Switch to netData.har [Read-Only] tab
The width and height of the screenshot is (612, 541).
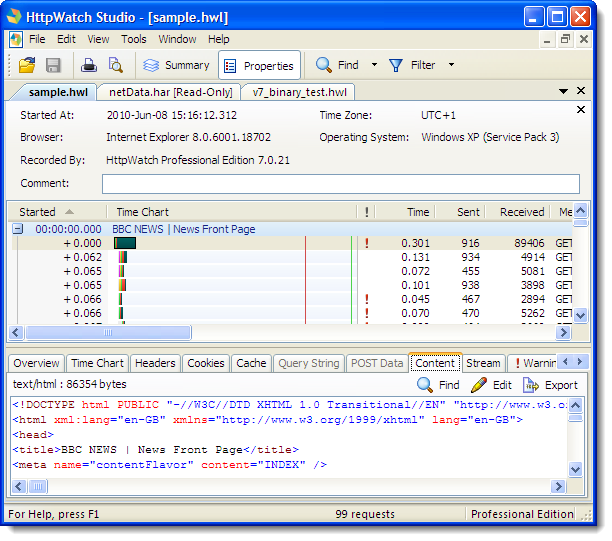[x=171, y=93]
